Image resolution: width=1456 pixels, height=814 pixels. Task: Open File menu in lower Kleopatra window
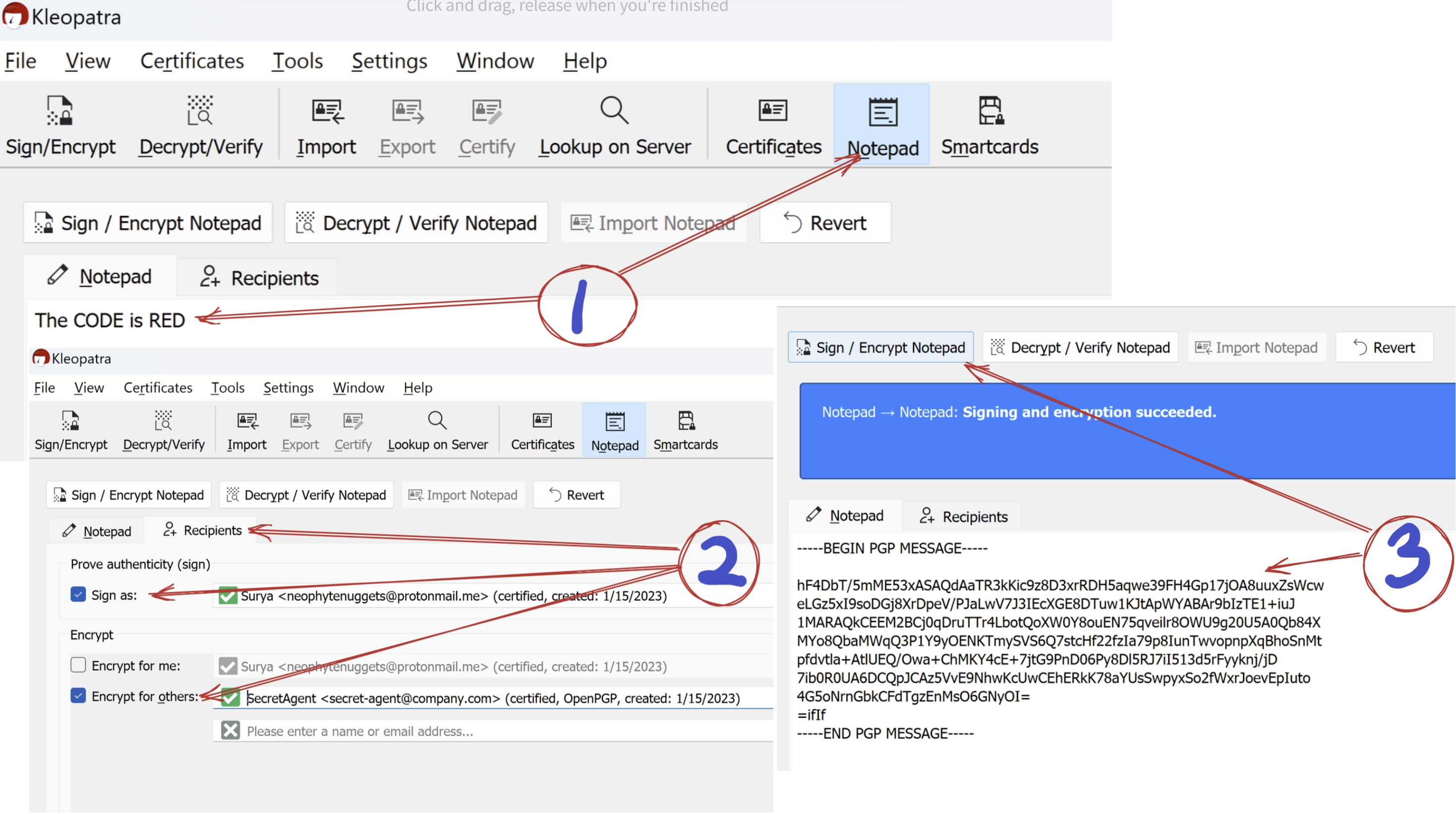pos(44,387)
